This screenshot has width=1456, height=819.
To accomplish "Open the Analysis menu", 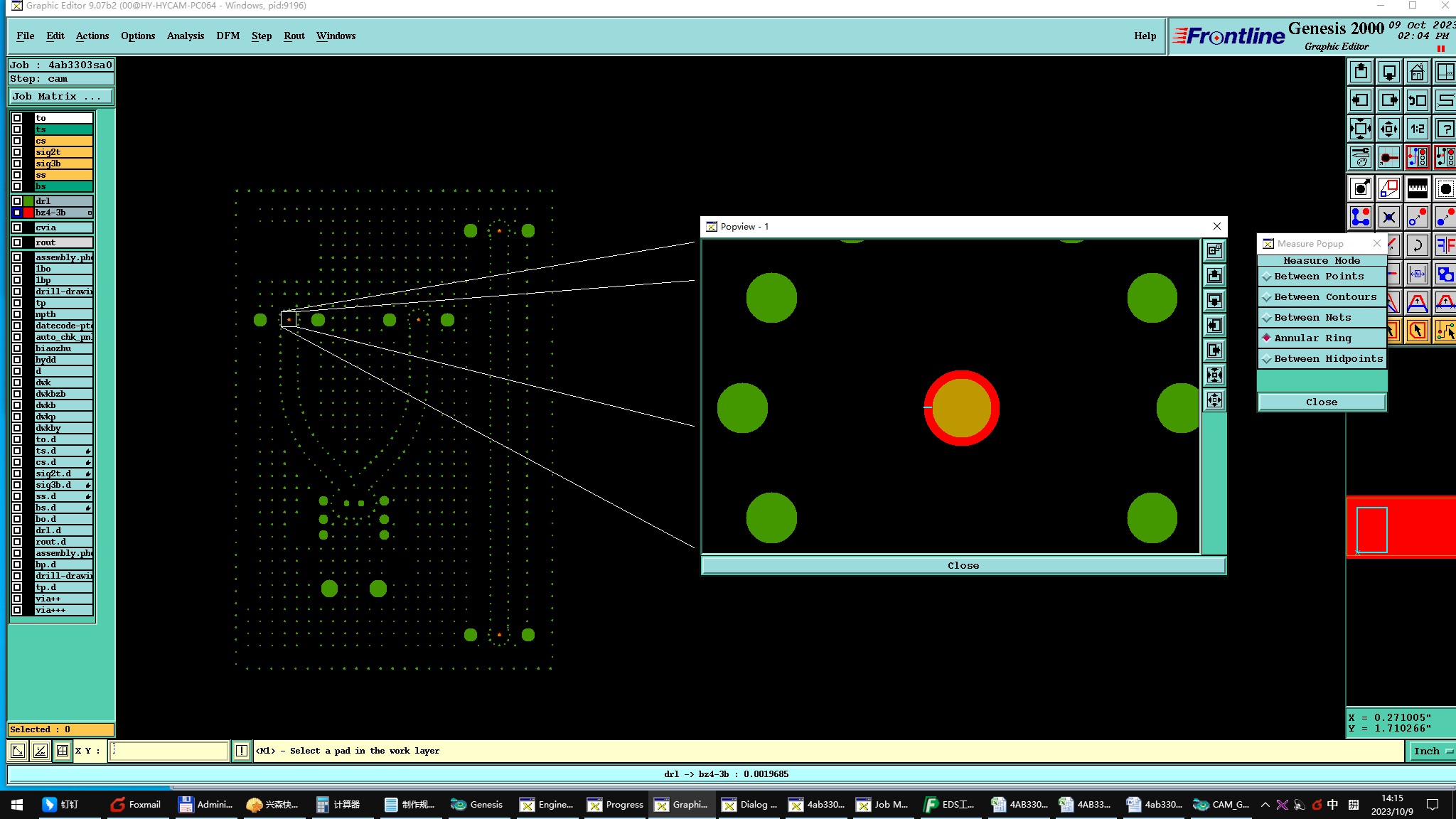I will [185, 36].
